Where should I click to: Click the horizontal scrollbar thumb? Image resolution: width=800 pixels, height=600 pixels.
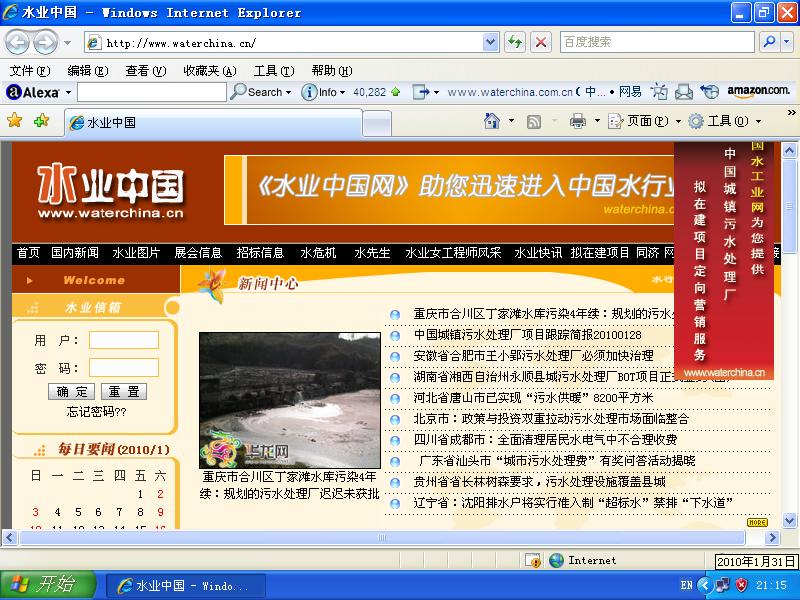[x=381, y=537]
